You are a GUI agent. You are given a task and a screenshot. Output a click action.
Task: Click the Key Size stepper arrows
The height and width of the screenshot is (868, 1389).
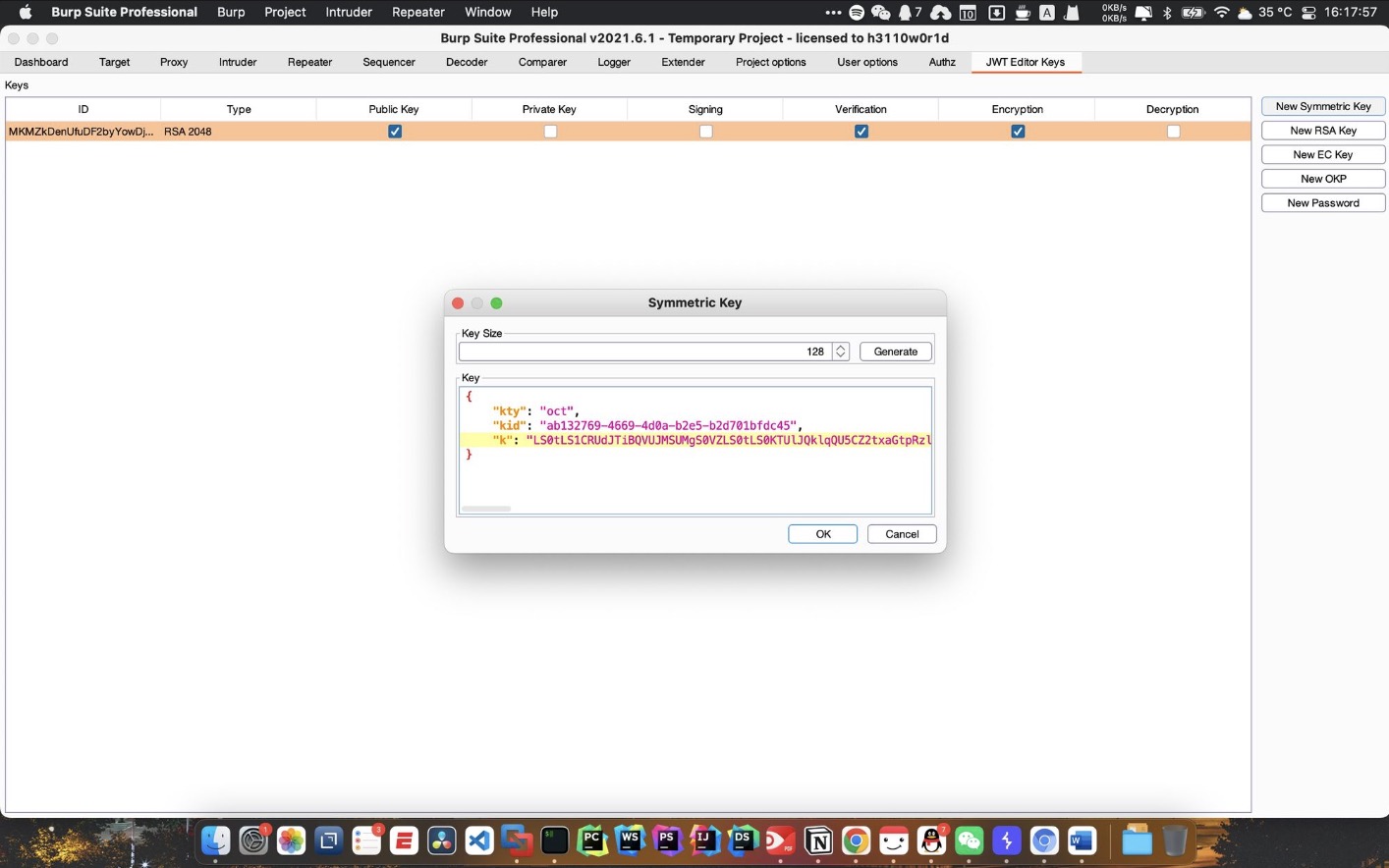(x=840, y=352)
